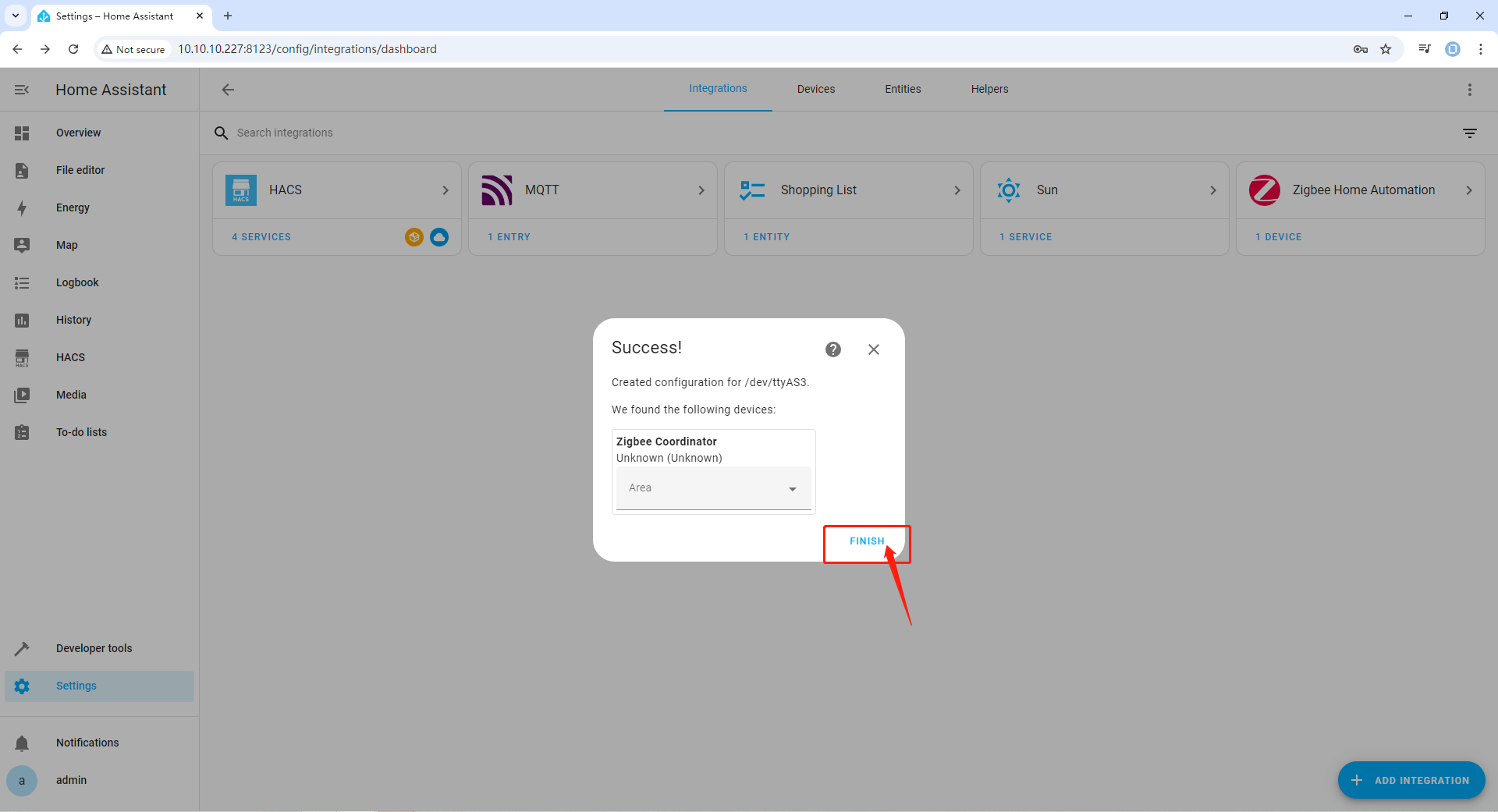Switch to the Helpers tab

tap(989, 89)
